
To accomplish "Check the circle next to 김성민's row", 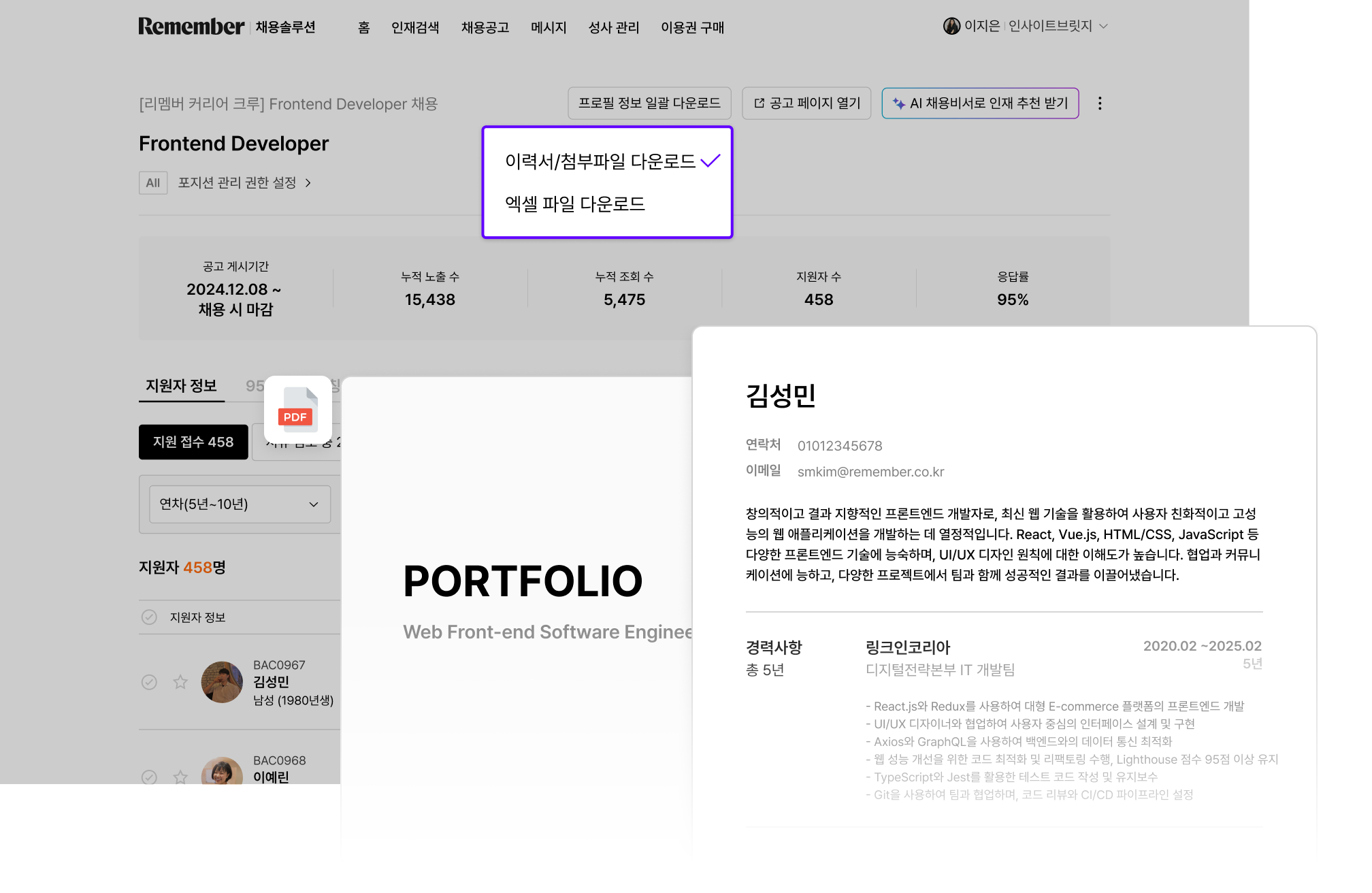I will (150, 682).
